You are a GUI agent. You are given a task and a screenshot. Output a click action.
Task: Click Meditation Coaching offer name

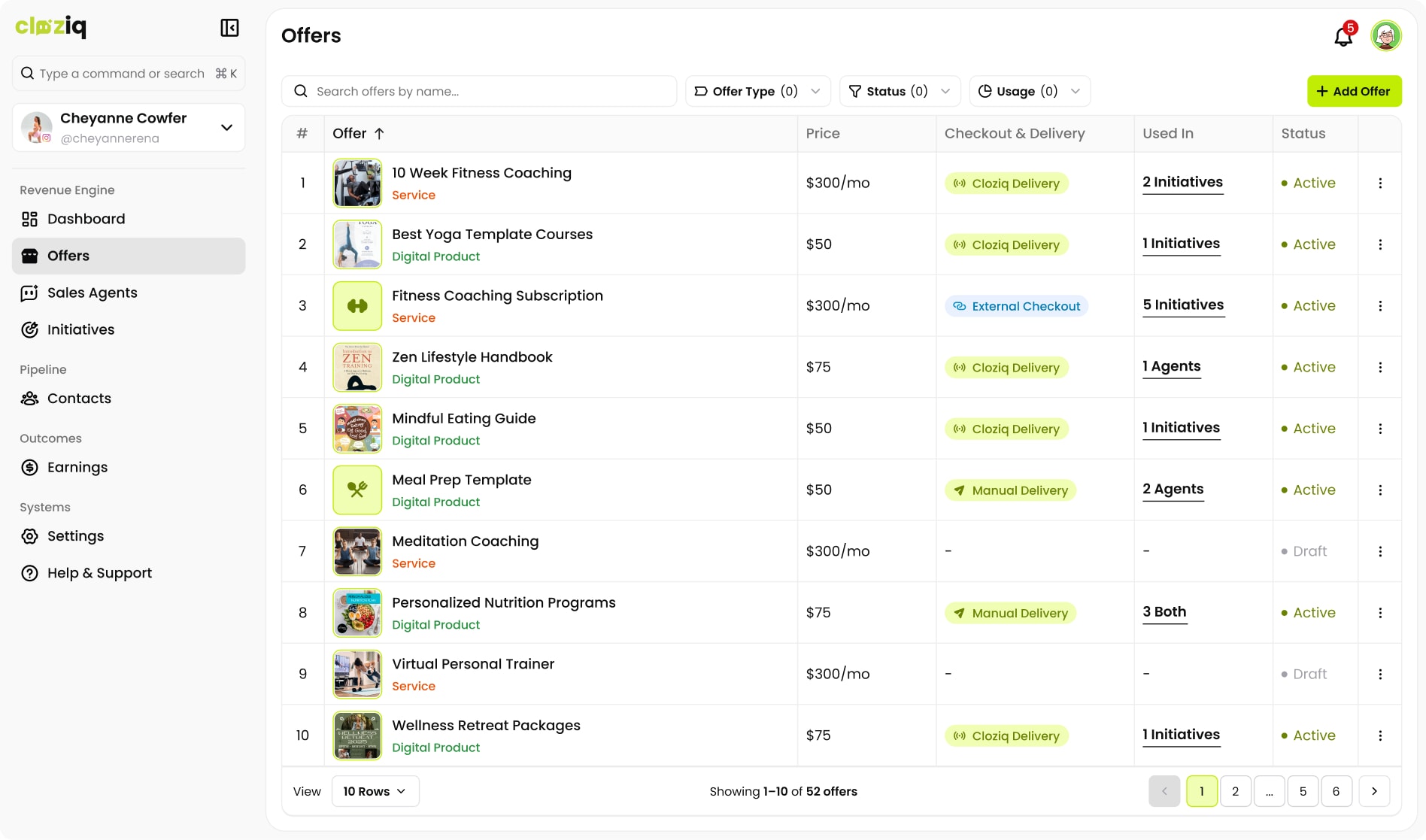point(465,541)
